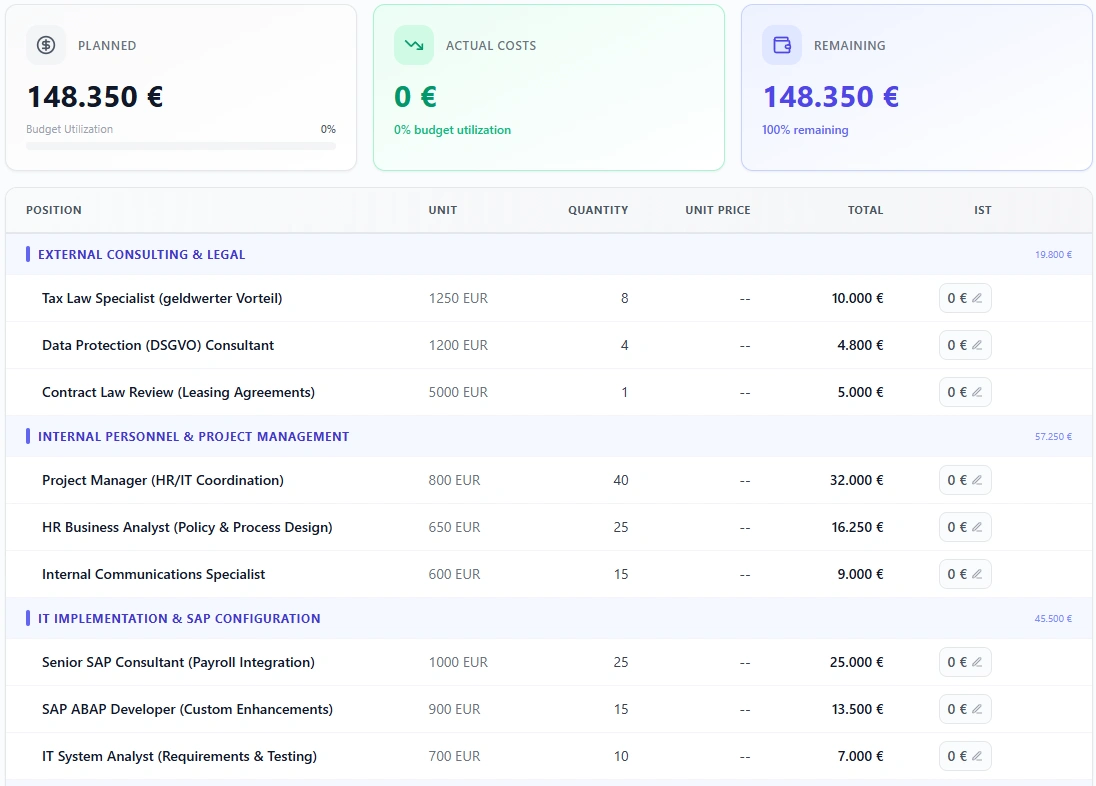Edit IST pencil for Project Manager row
Screen dimensions: 1096x786
[977, 480]
